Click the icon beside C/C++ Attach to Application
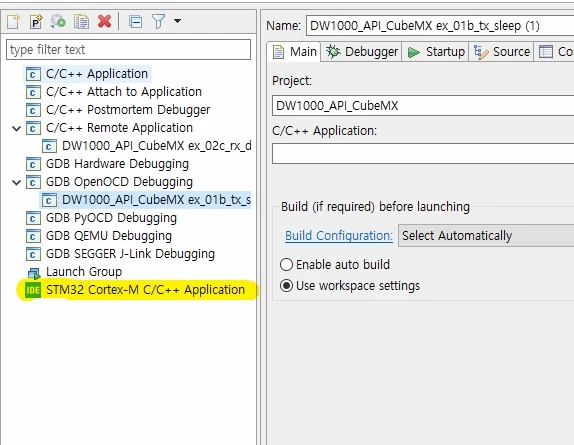574x445 pixels. [33, 93]
